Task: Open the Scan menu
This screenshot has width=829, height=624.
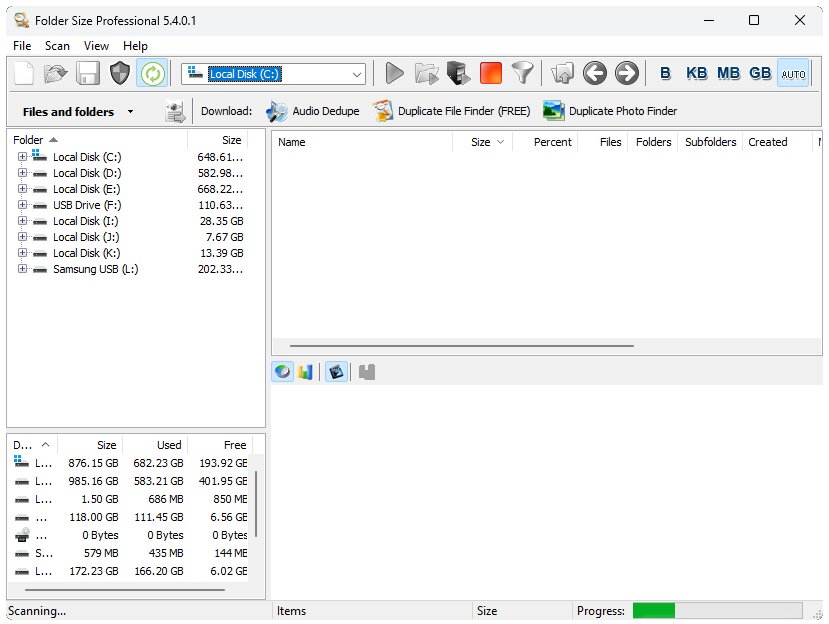Action: 57,46
